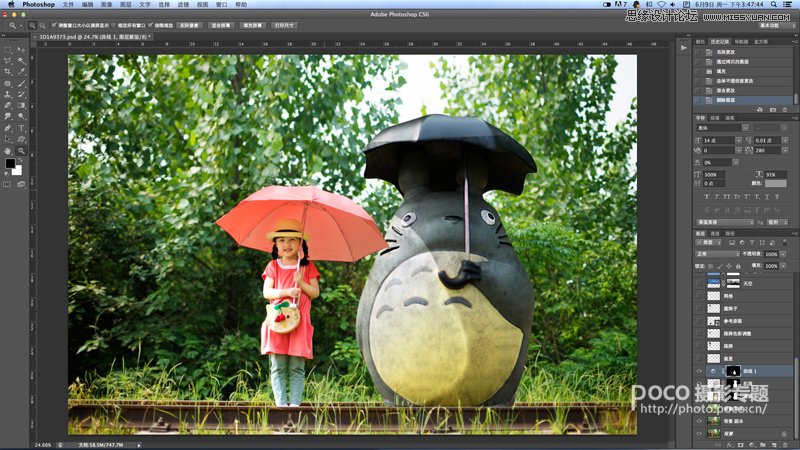Toggle the 调整窗口大小以满屏显示 checkbox
This screenshot has width=800, height=450.
54,25
